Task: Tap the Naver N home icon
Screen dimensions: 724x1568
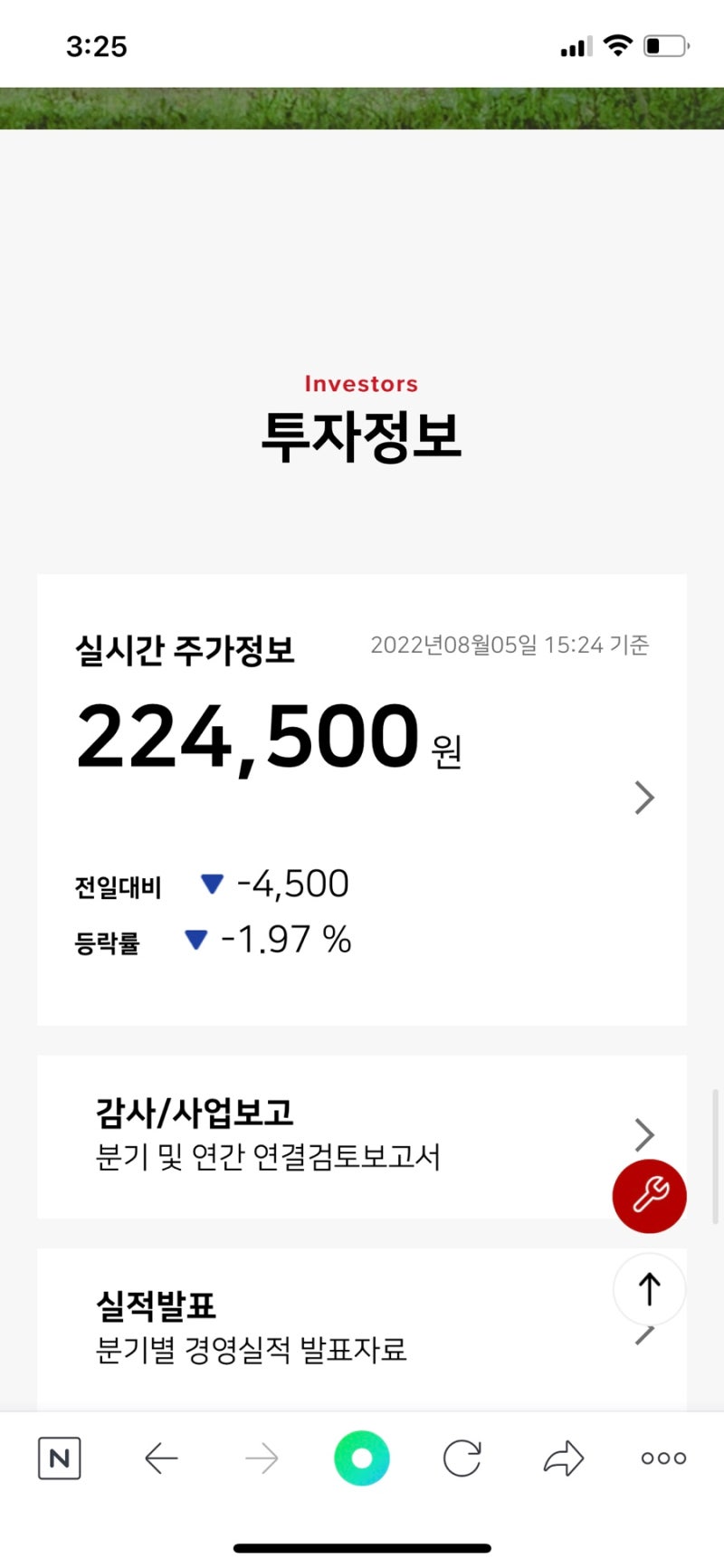Action: [60, 1458]
